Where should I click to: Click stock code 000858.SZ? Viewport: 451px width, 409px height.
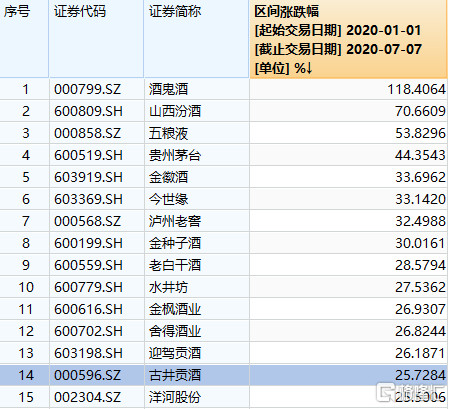point(88,133)
